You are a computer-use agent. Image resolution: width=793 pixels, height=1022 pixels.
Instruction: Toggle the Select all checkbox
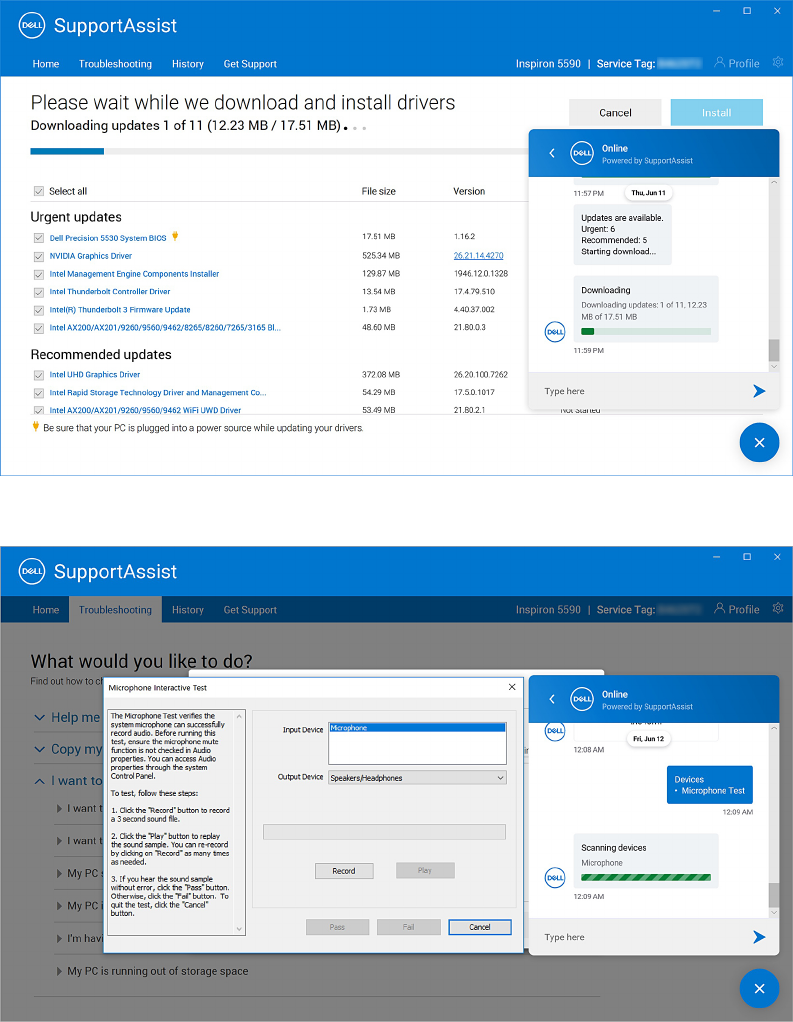(x=38, y=191)
